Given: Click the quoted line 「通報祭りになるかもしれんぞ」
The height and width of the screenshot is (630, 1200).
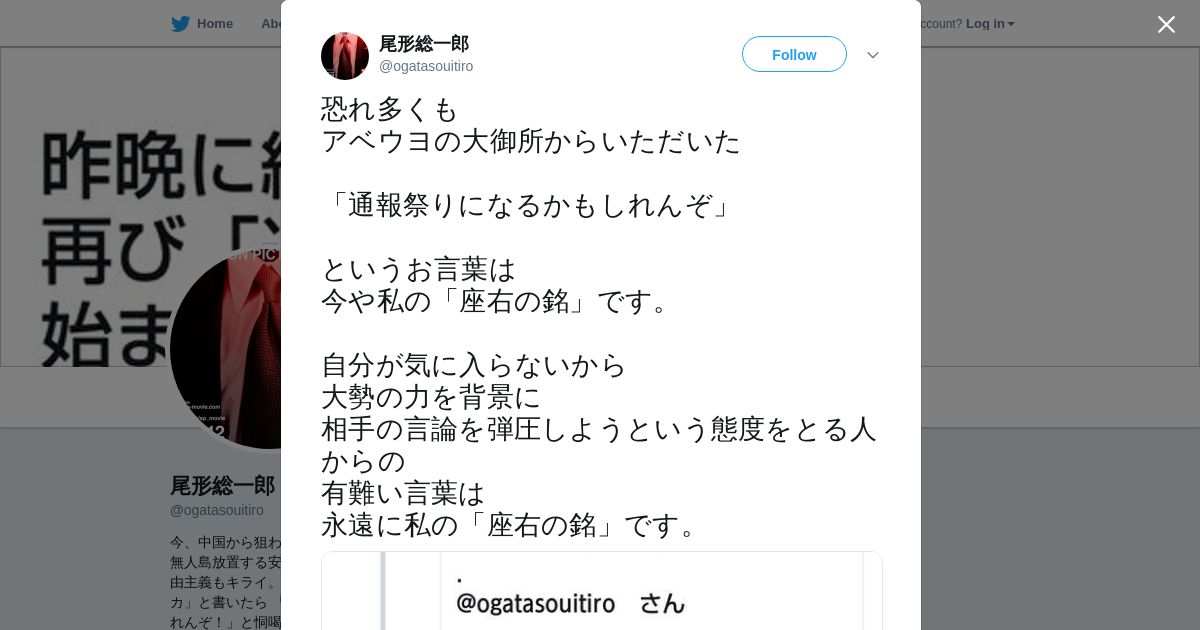Looking at the screenshot, I should (x=530, y=205).
